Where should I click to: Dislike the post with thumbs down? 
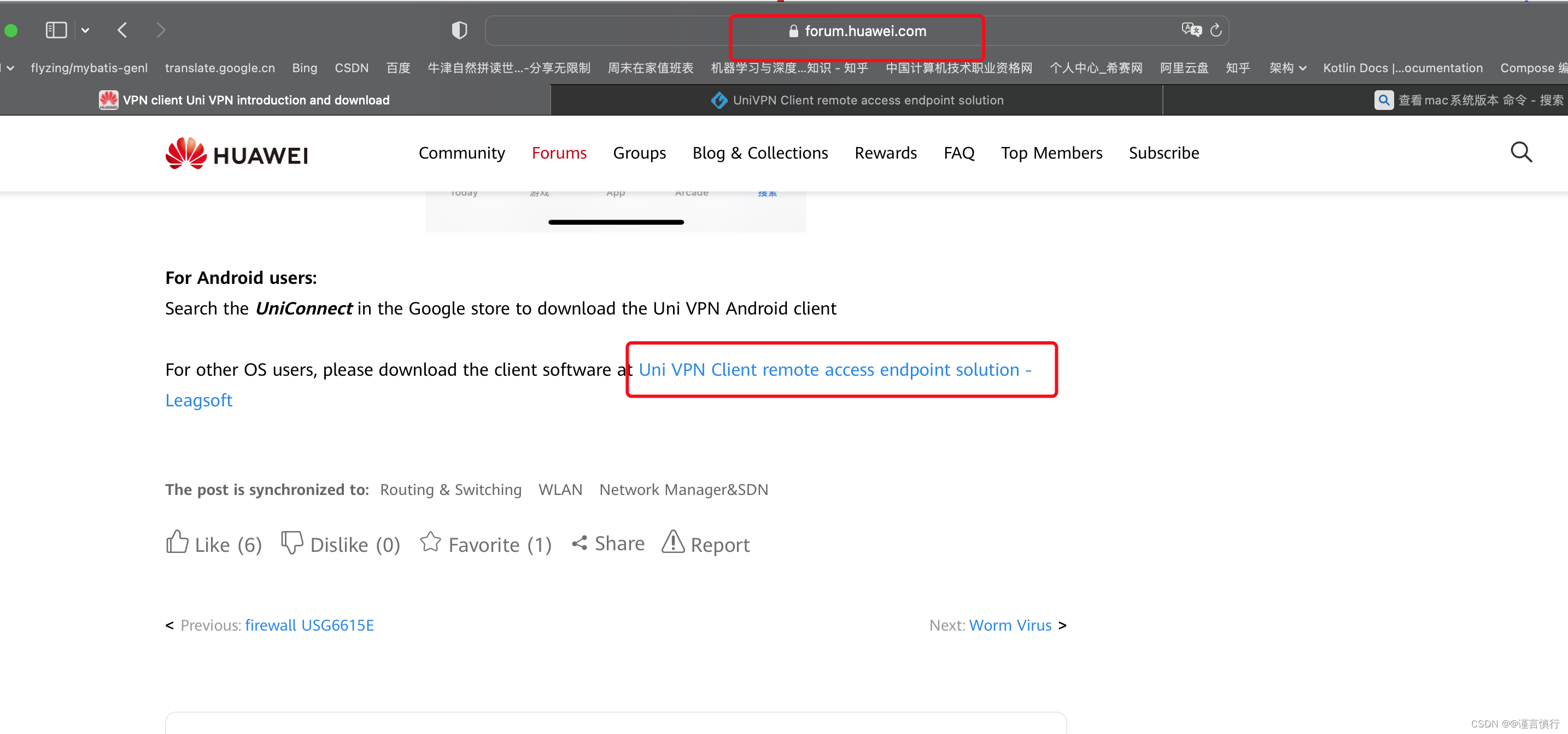(x=291, y=542)
